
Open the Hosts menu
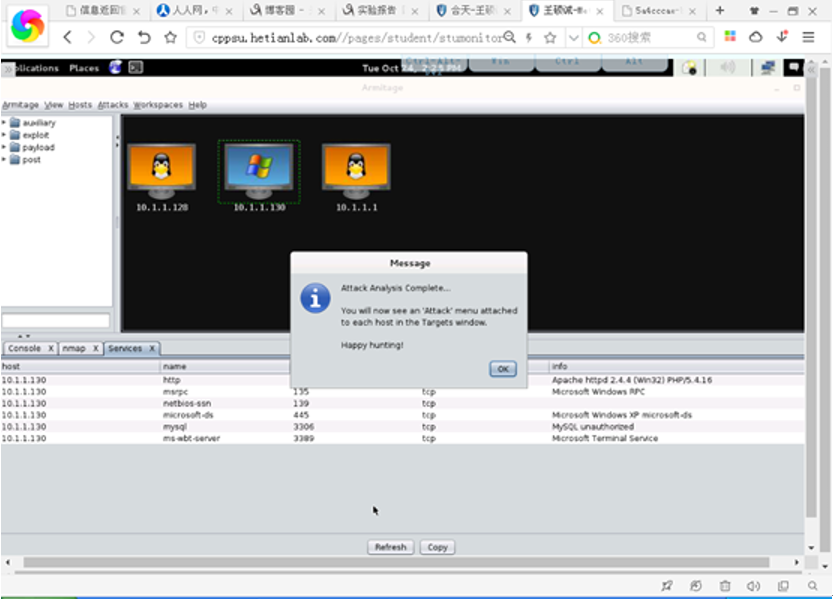pyautogui.click(x=80, y=105)
